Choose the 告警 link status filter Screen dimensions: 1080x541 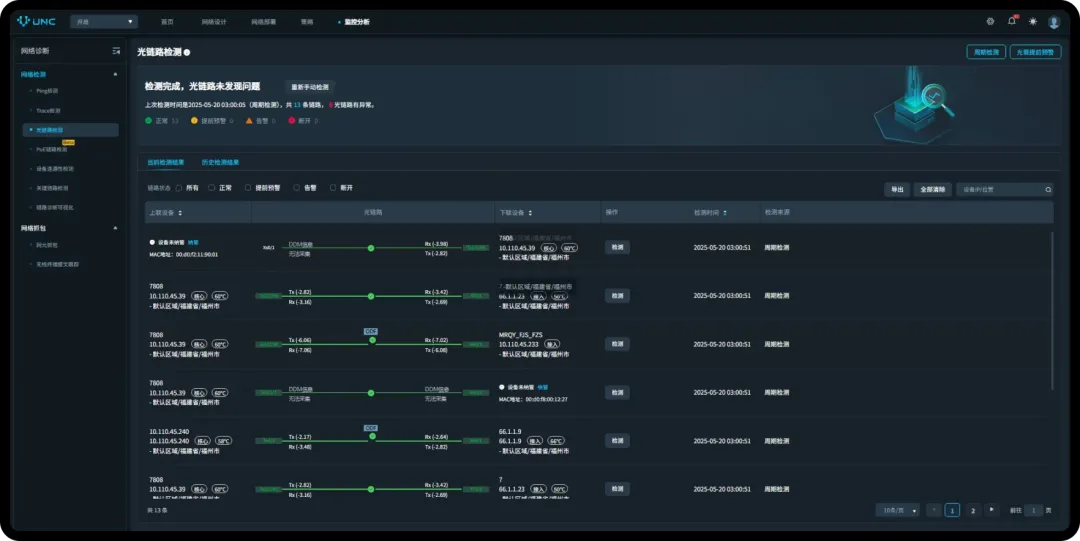pyautogui.click(x=296, y=188)
